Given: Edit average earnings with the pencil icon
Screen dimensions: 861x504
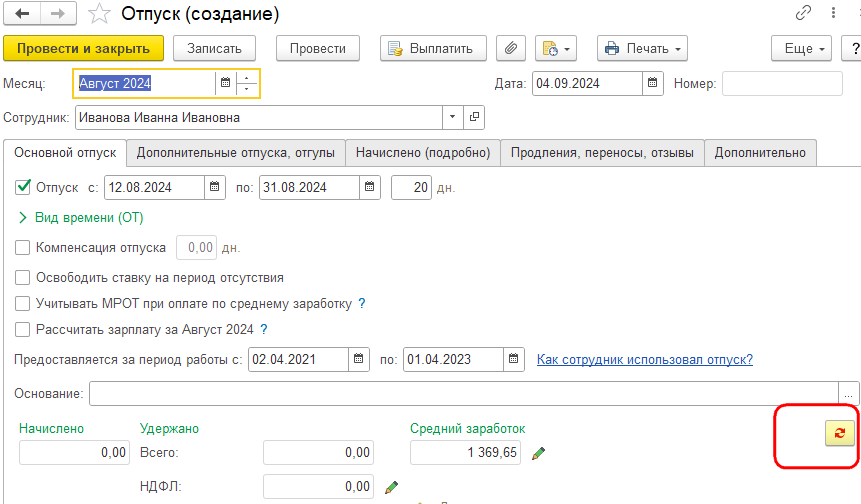Looking at the screenshot, I should tap(539, 453).
